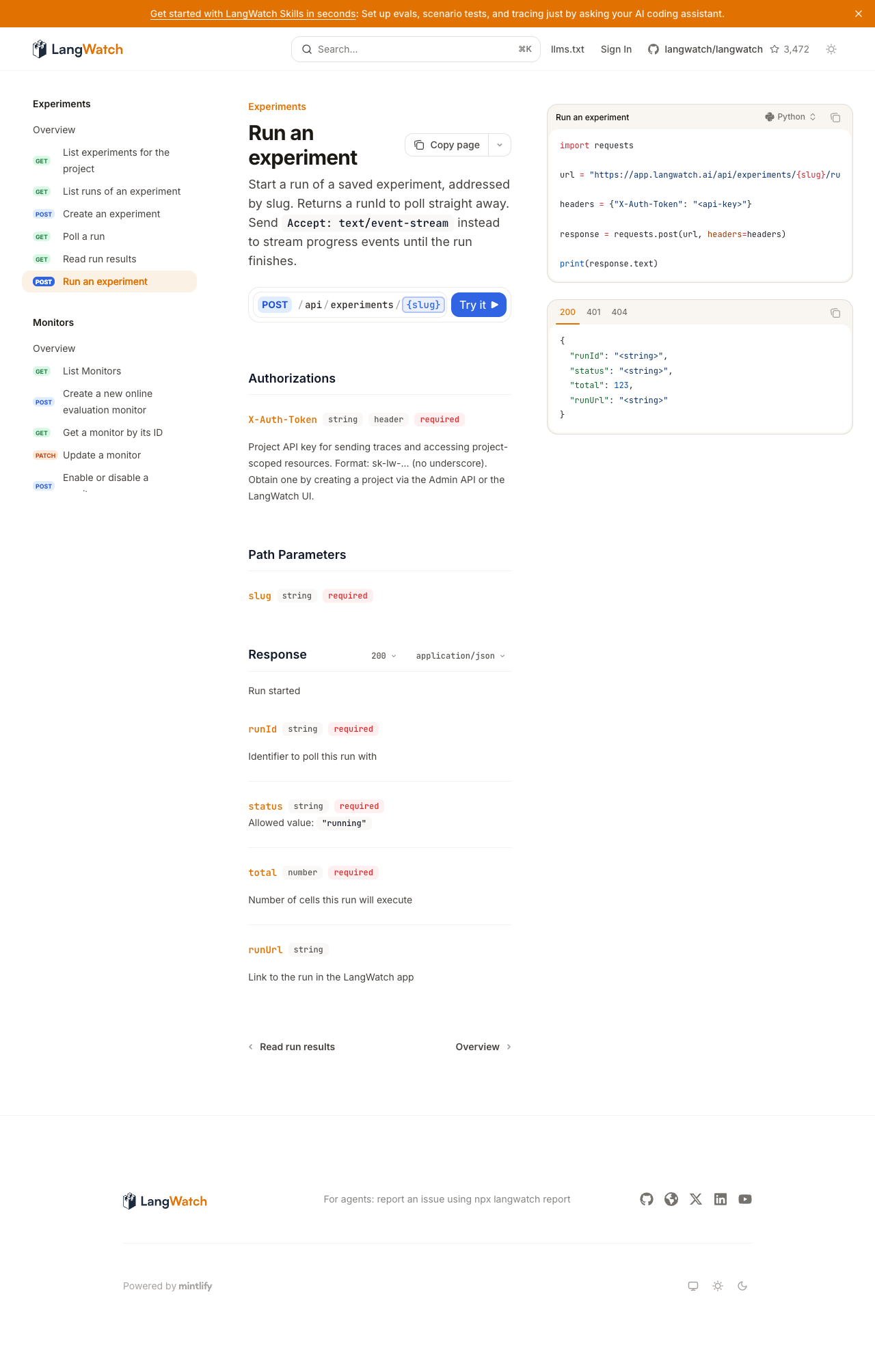Select the light theme sun icon in footer
The width and height of the screenshot is (875, 1372).
[x=718, y=1286]
